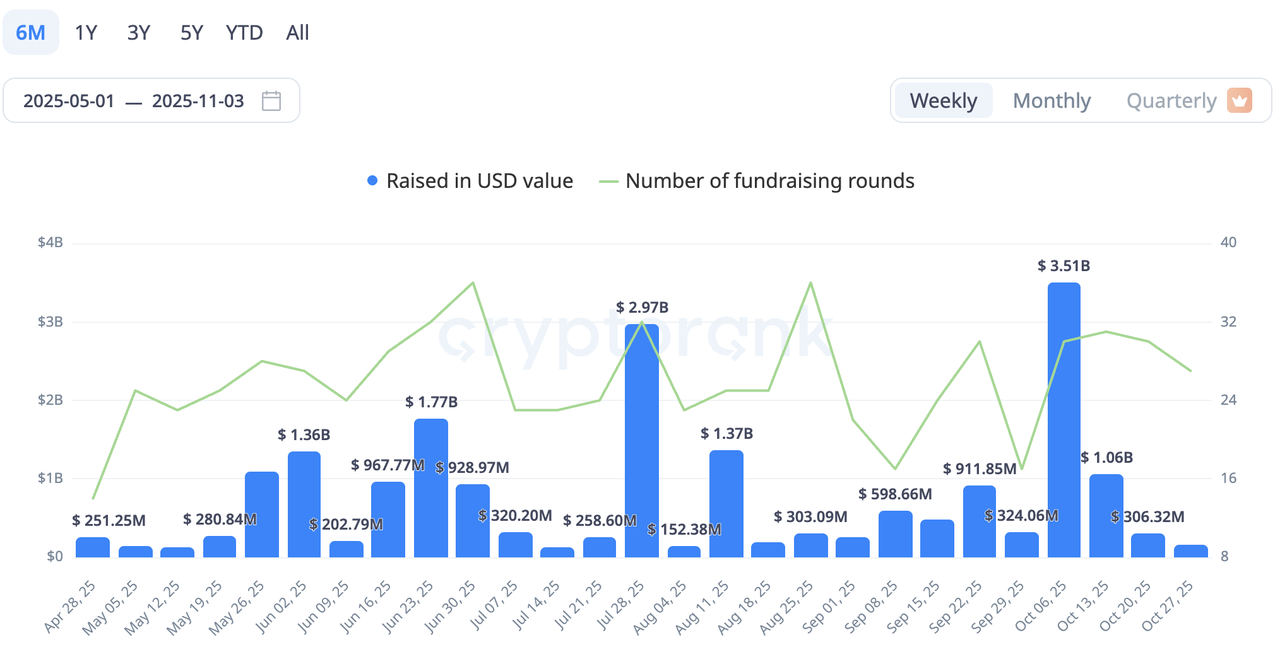Switch to Monthly interval
The height and width of the screenshot is (657, 1280).
(x=1051, y=101)
